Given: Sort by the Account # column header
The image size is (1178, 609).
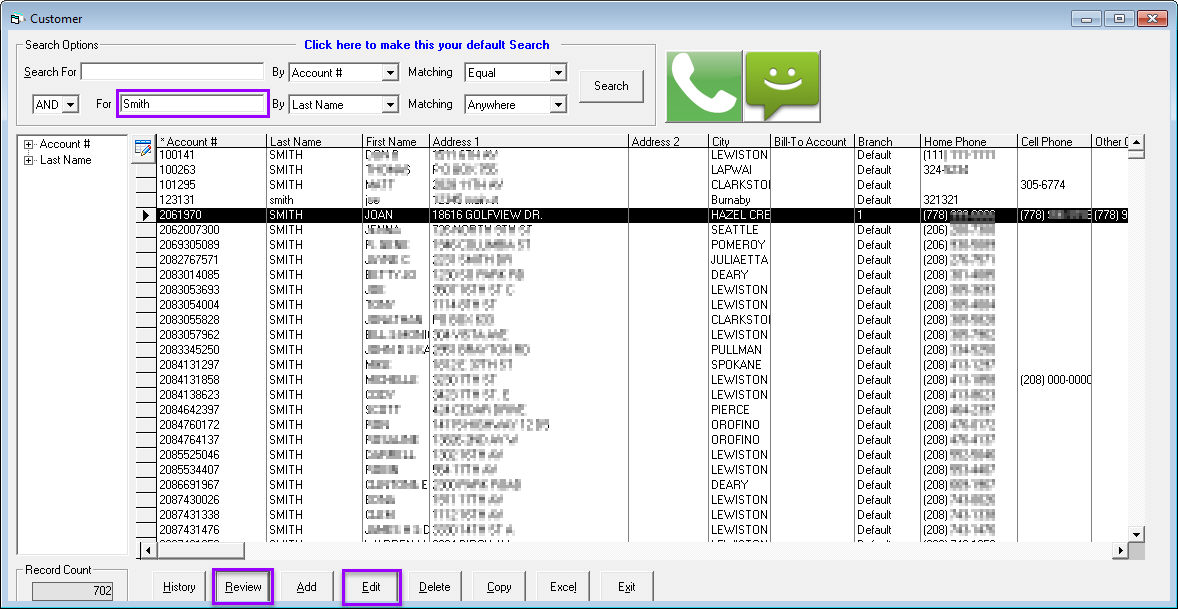Looking at the screenshot, I should (x=211, y=141).
